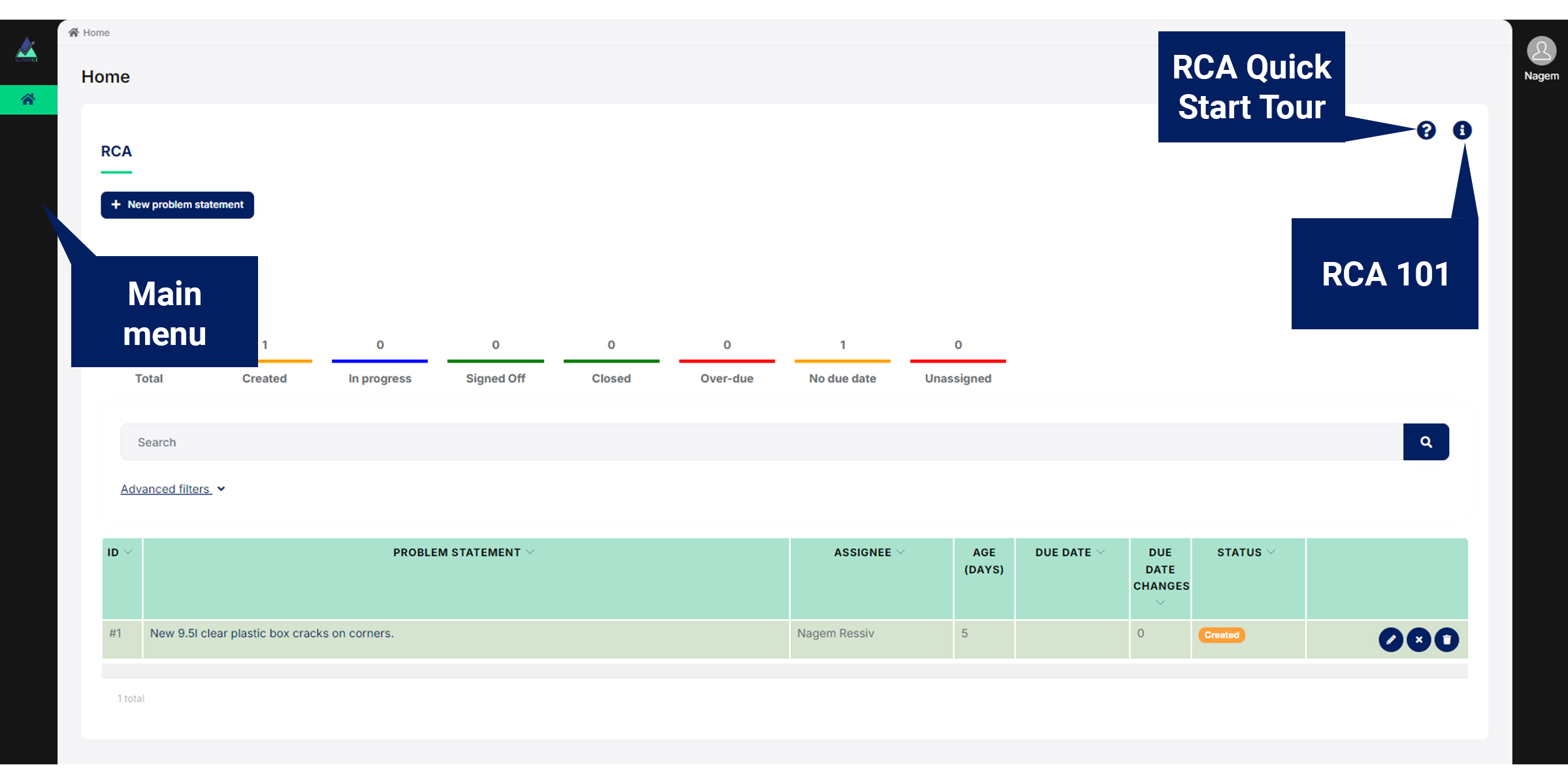Open the Due Date column sort chevron
Viewport: 1568px width, 784px height.
pos(1101,552)
